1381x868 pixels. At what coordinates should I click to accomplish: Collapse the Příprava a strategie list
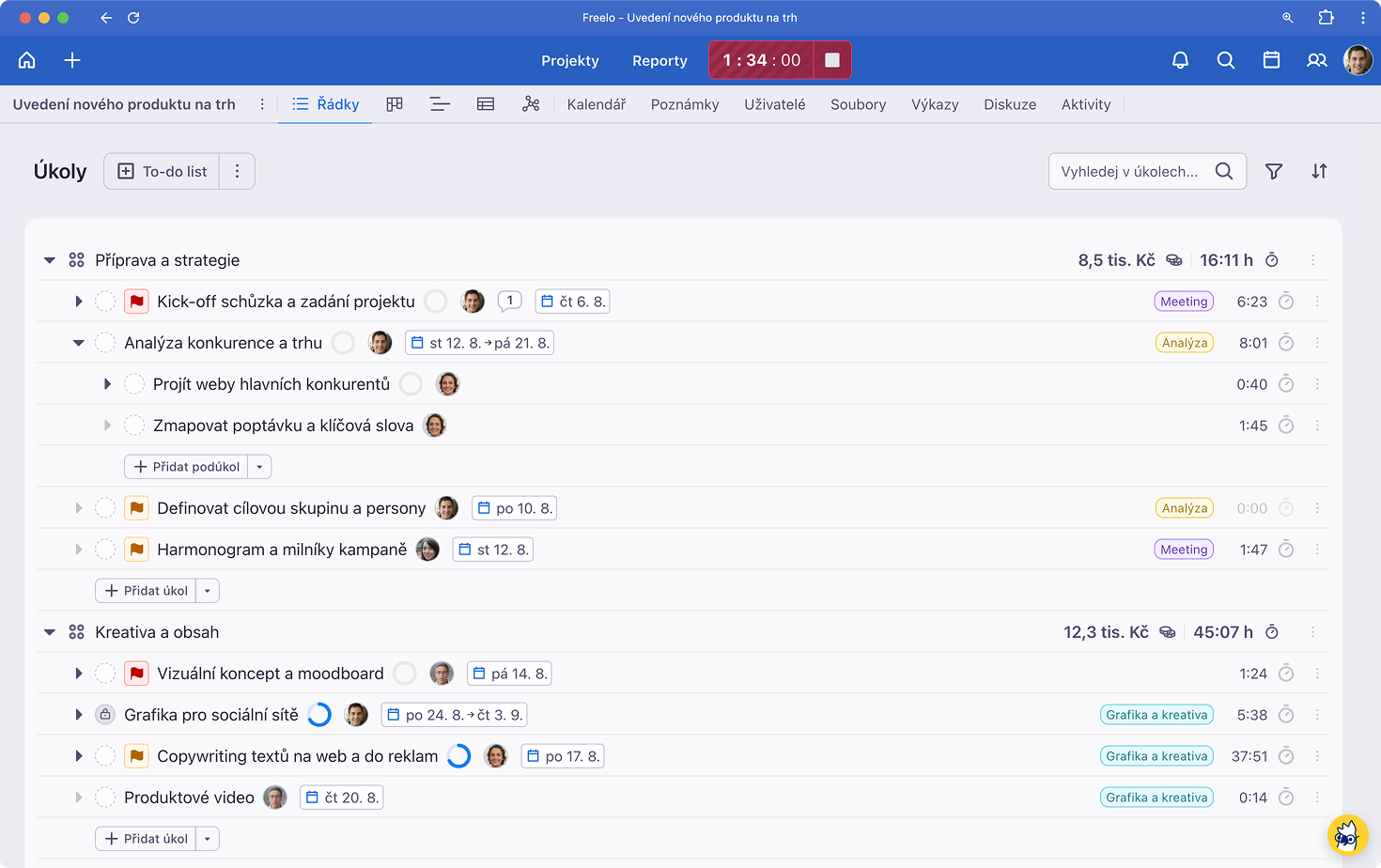point(50,260)
